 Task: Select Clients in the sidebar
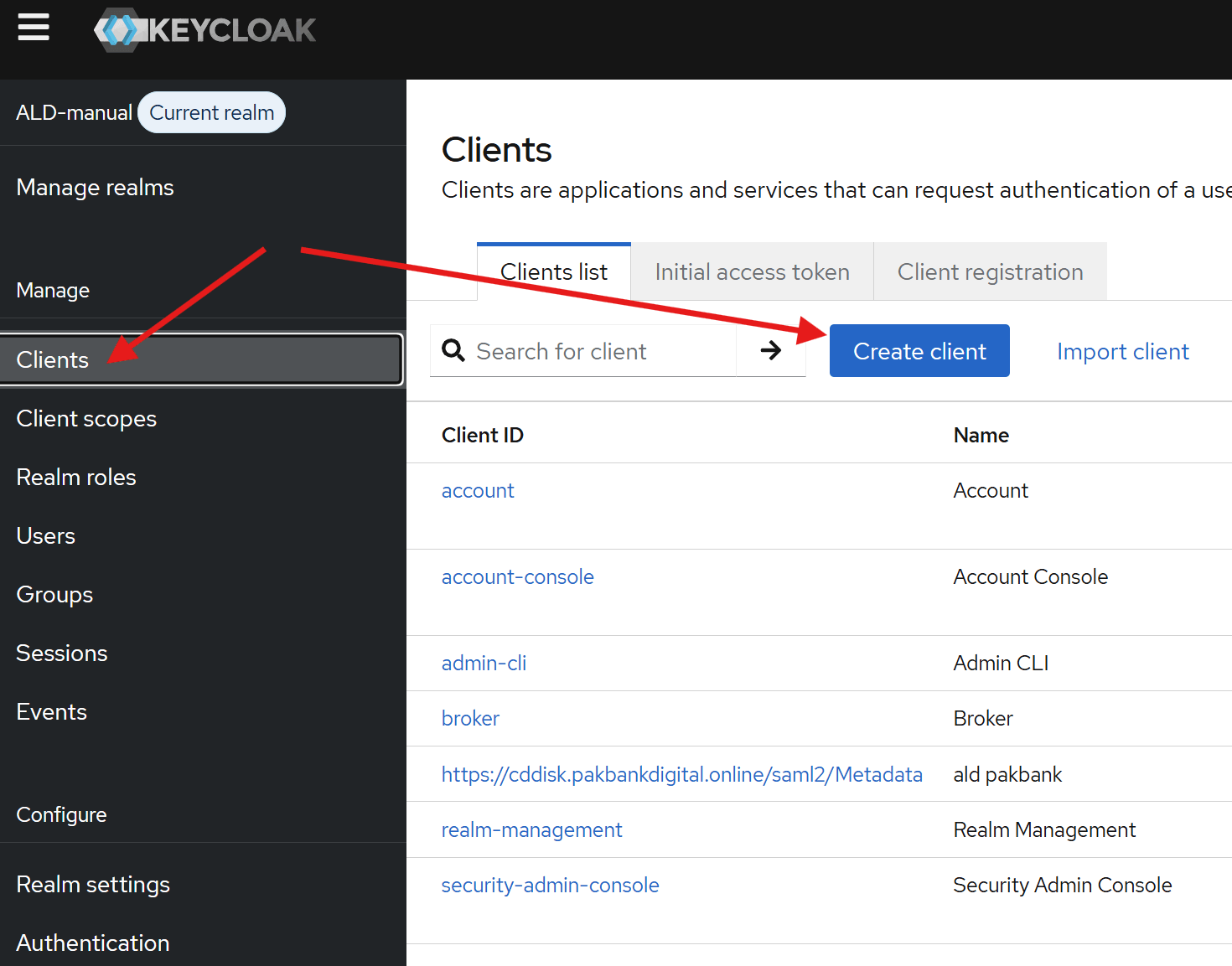(x=202, y=359)
